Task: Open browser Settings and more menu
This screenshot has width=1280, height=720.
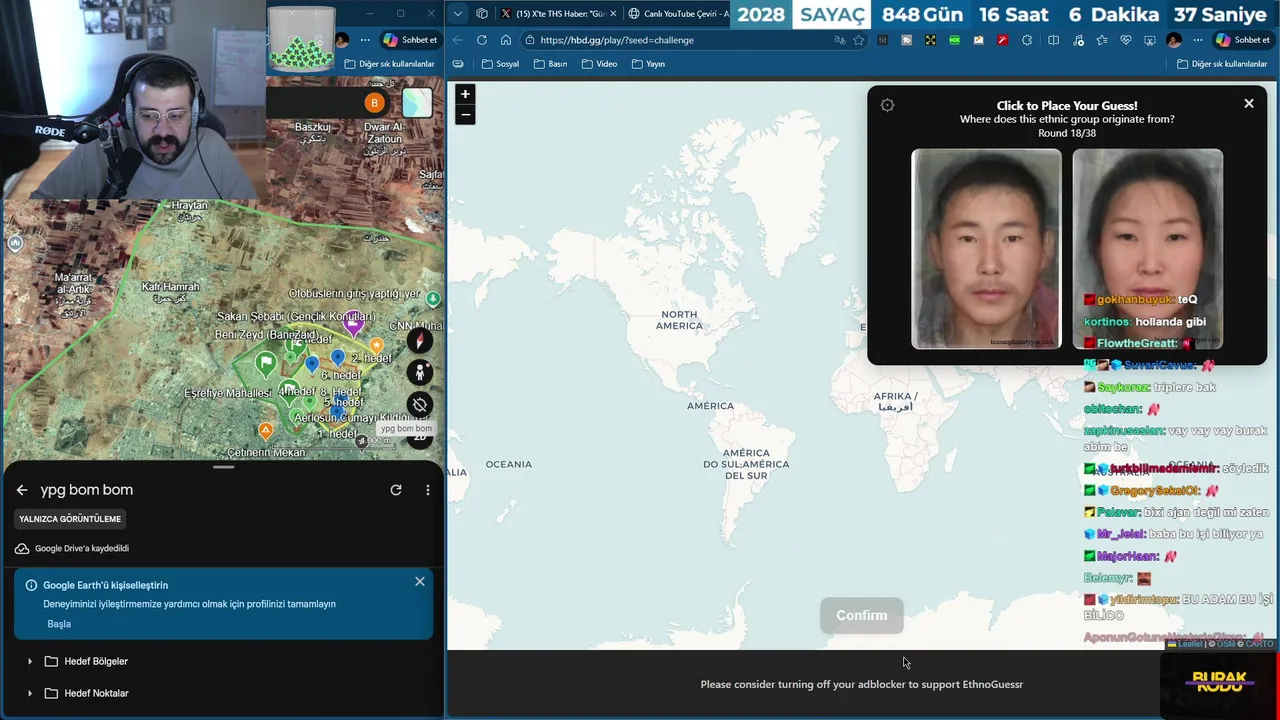Action: coord(1198,40)
